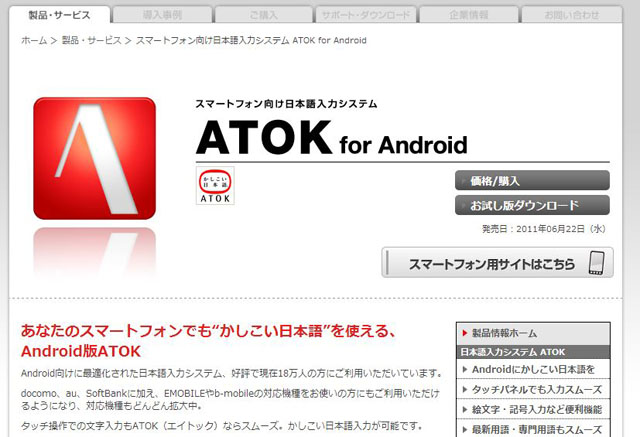Click the 製品・サービス breadcrumb link

click(91, 40)
